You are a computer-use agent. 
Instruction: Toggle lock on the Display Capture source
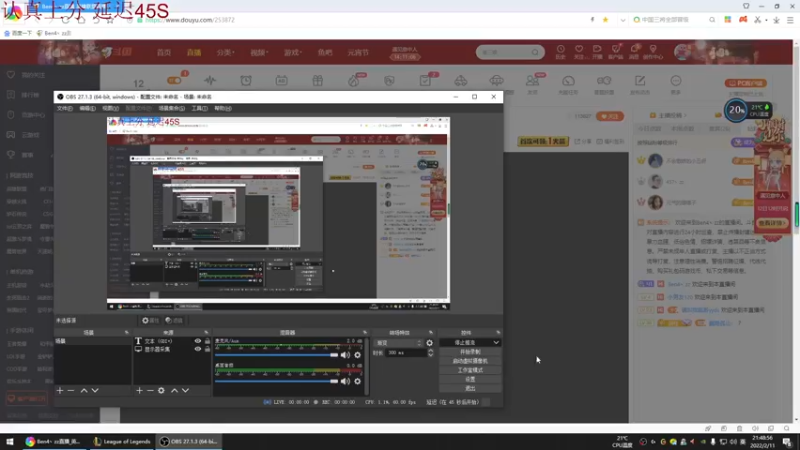point(207,349)
